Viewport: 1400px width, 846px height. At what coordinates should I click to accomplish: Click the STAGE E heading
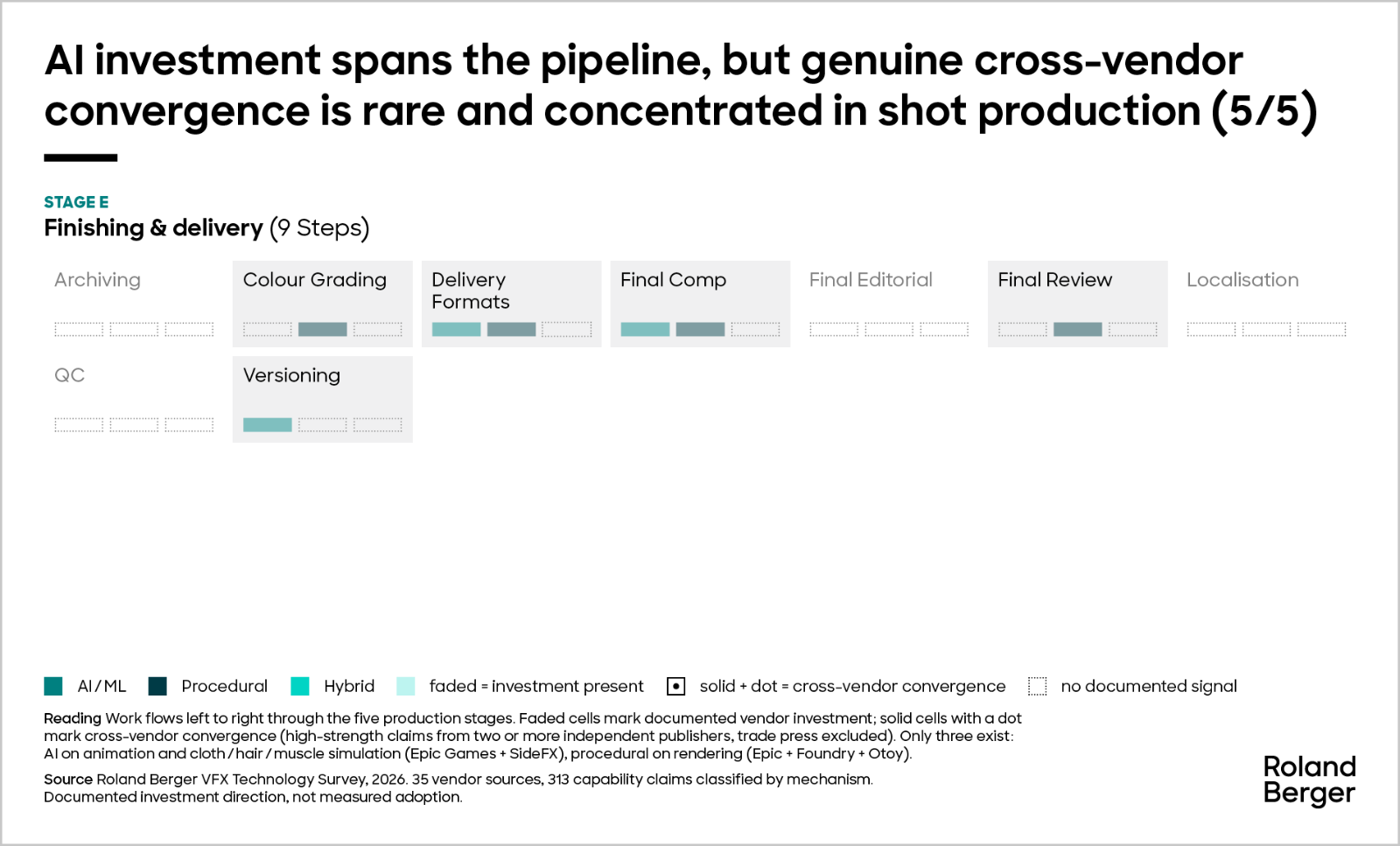[x=76, y=202]
